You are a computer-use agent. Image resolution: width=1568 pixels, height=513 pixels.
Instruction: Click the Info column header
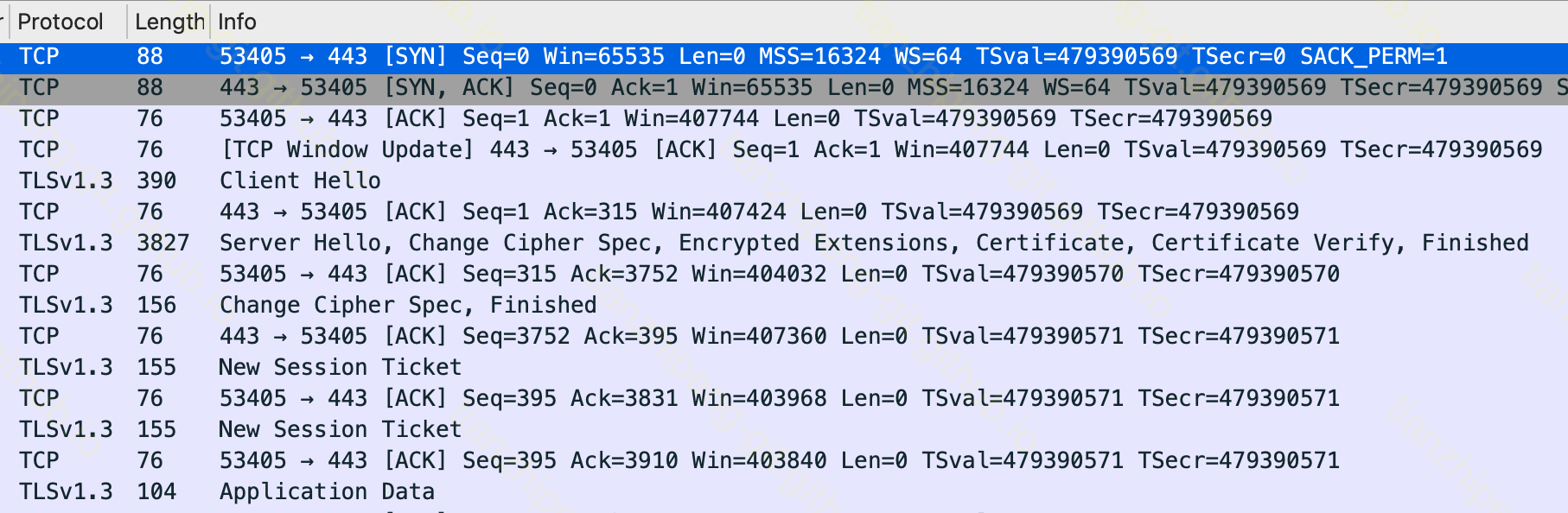click(237, 22)
